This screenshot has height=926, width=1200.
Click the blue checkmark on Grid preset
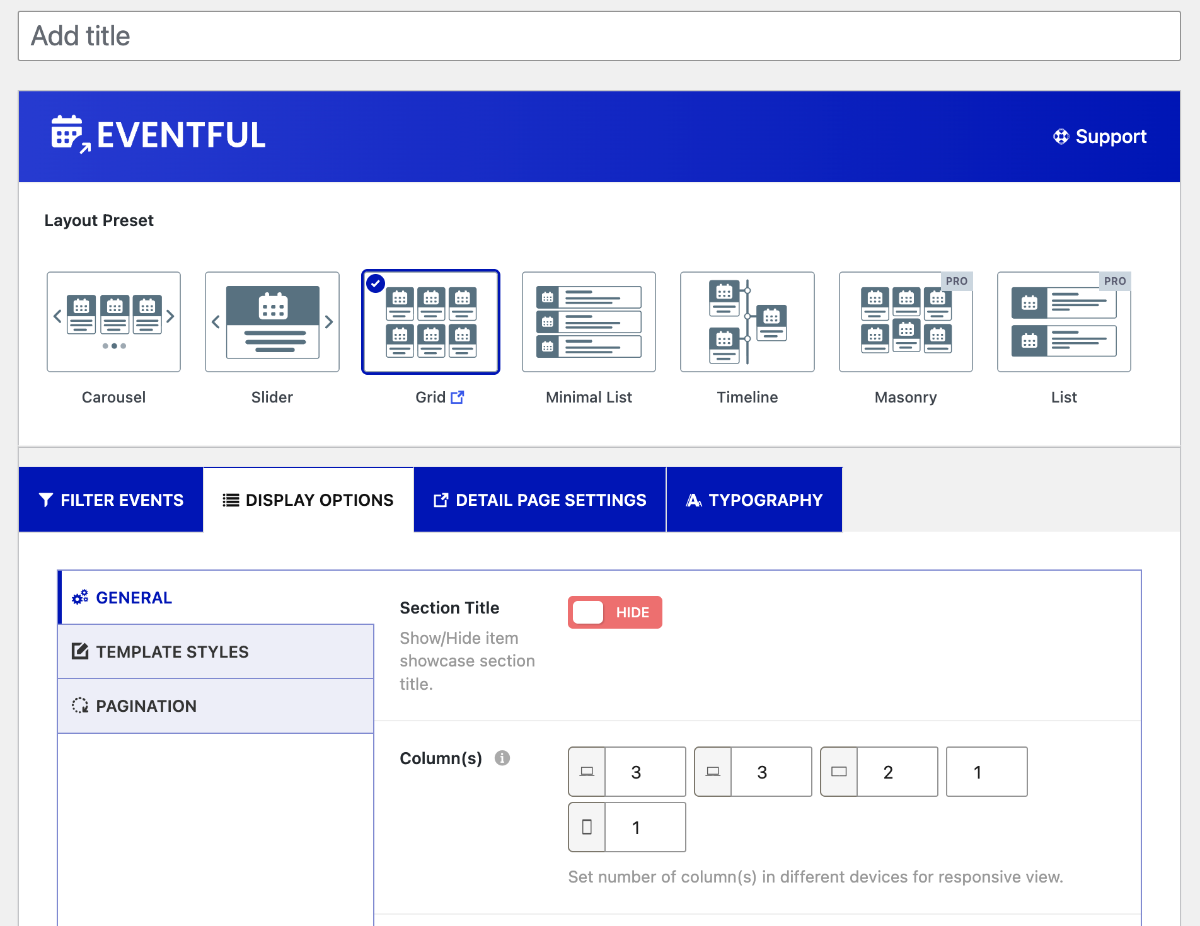(x=375, y=283)
